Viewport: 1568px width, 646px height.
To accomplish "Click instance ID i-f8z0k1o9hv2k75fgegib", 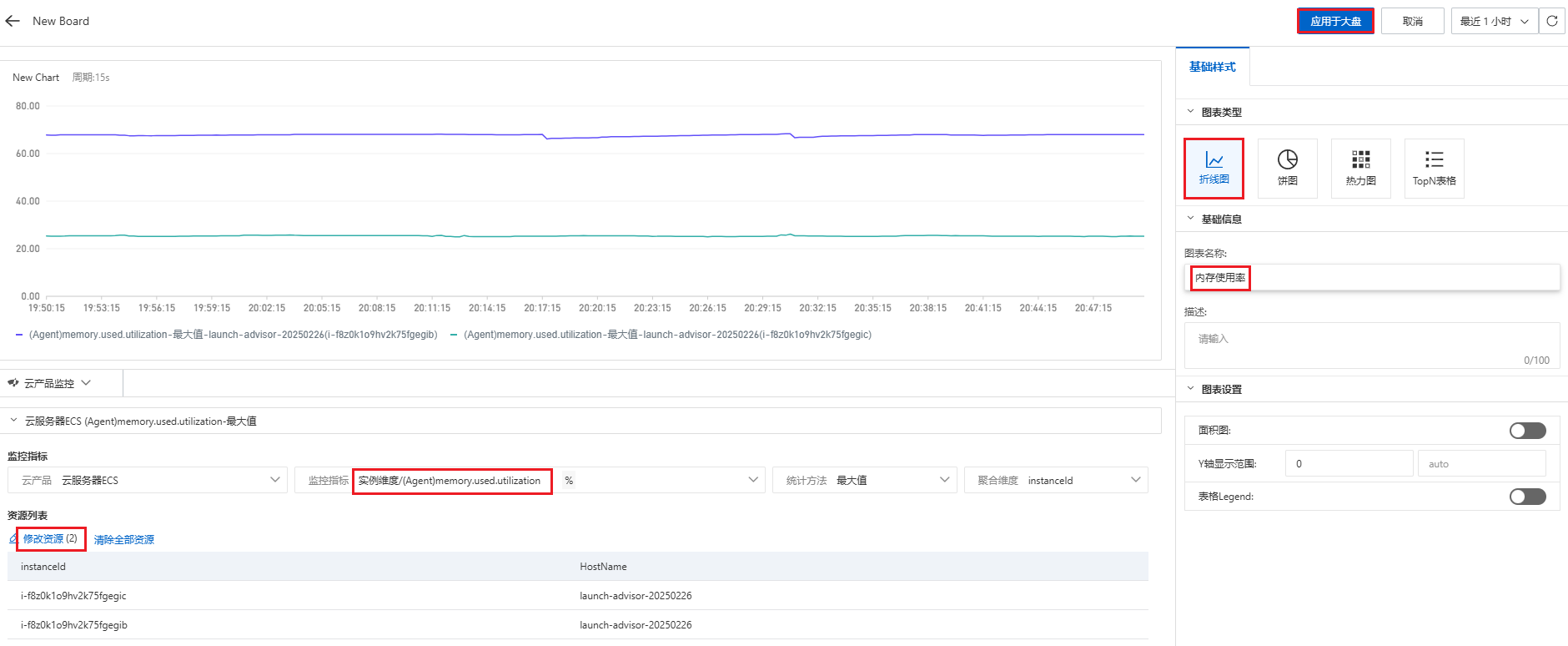I will [x=74, y=625].
